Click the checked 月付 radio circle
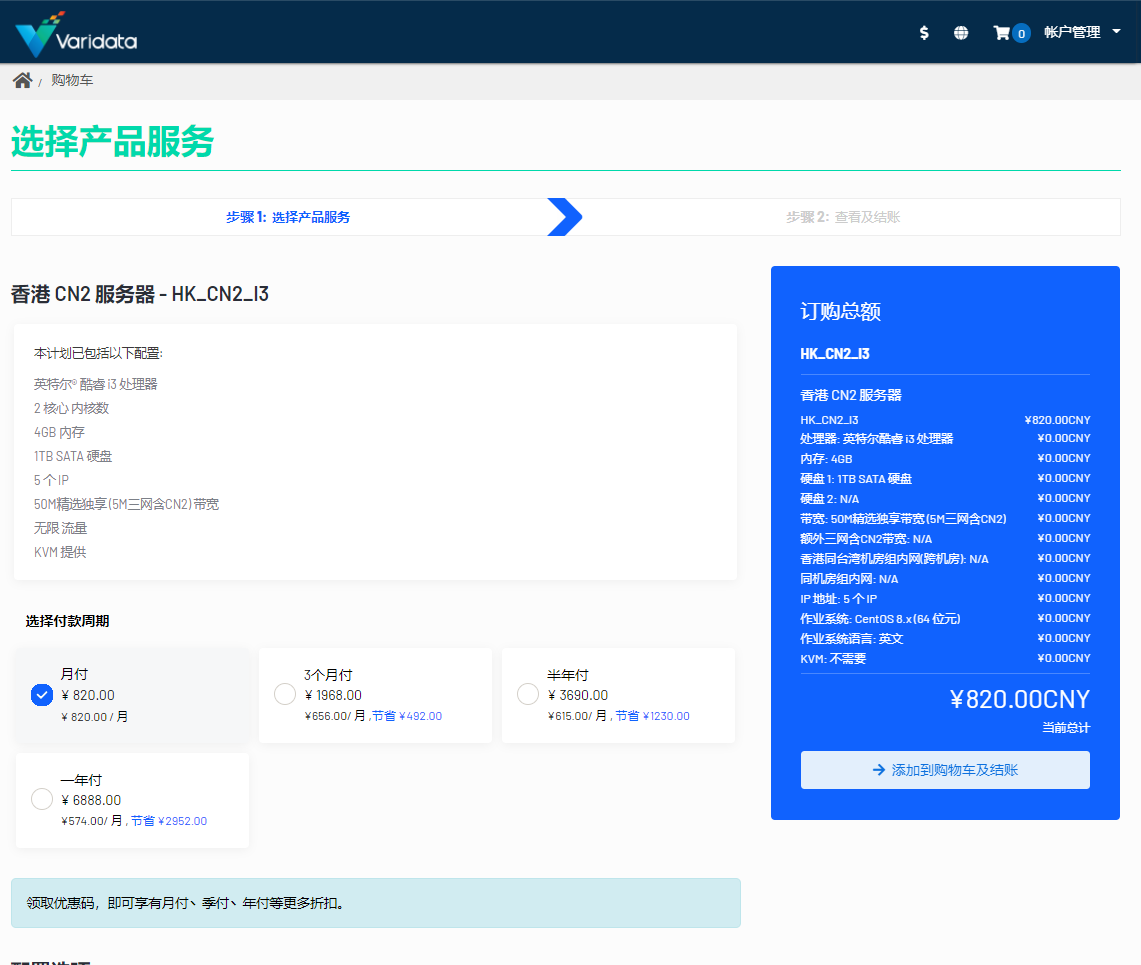The width and height of the screenshot is (1141, 965). [x=41, y=693]
